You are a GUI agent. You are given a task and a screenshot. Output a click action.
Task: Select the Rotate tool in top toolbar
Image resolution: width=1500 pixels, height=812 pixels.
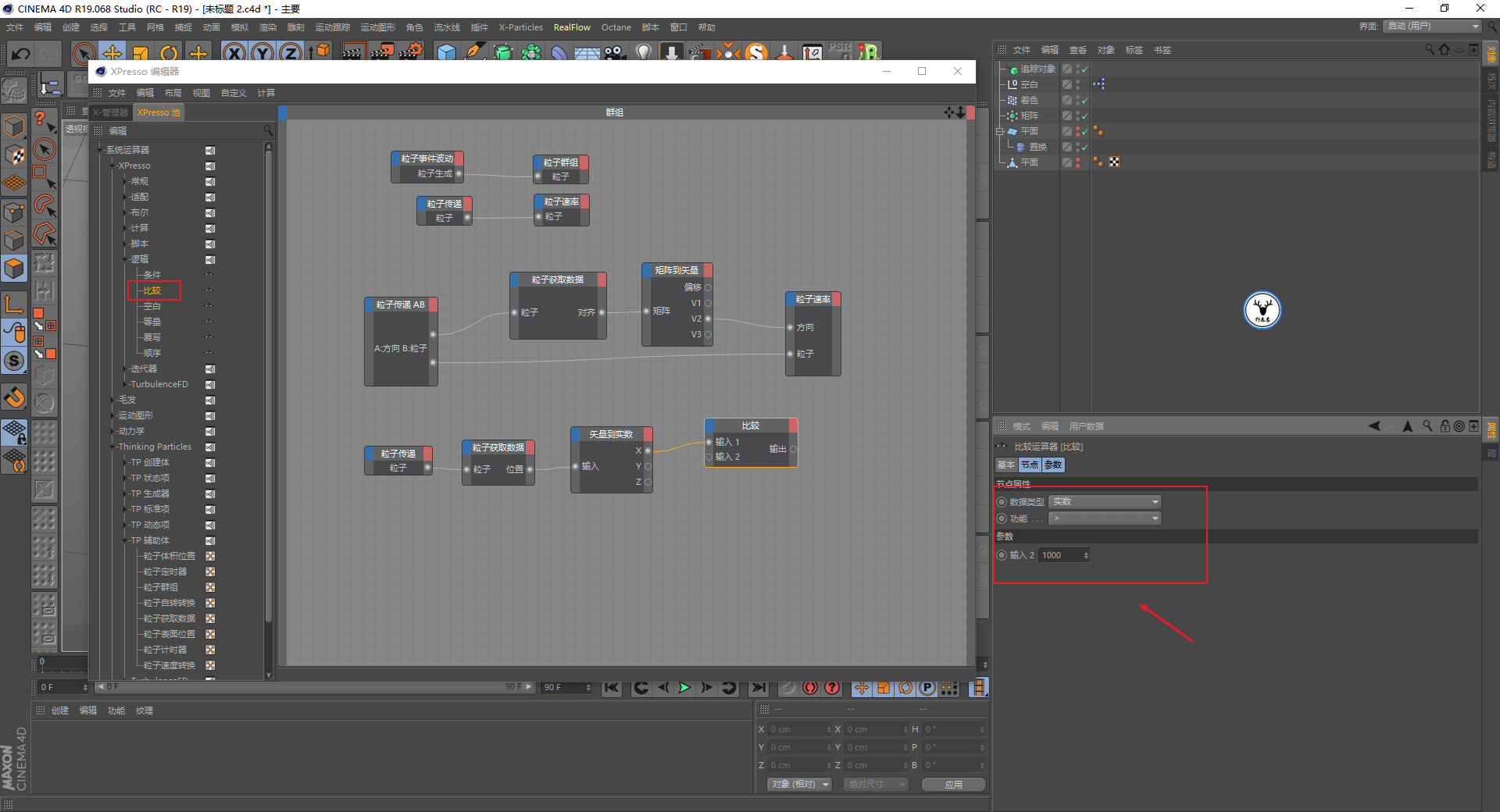(x=170, y=53)
